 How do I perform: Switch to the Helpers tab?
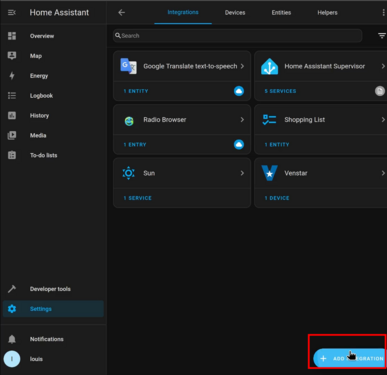327,13
